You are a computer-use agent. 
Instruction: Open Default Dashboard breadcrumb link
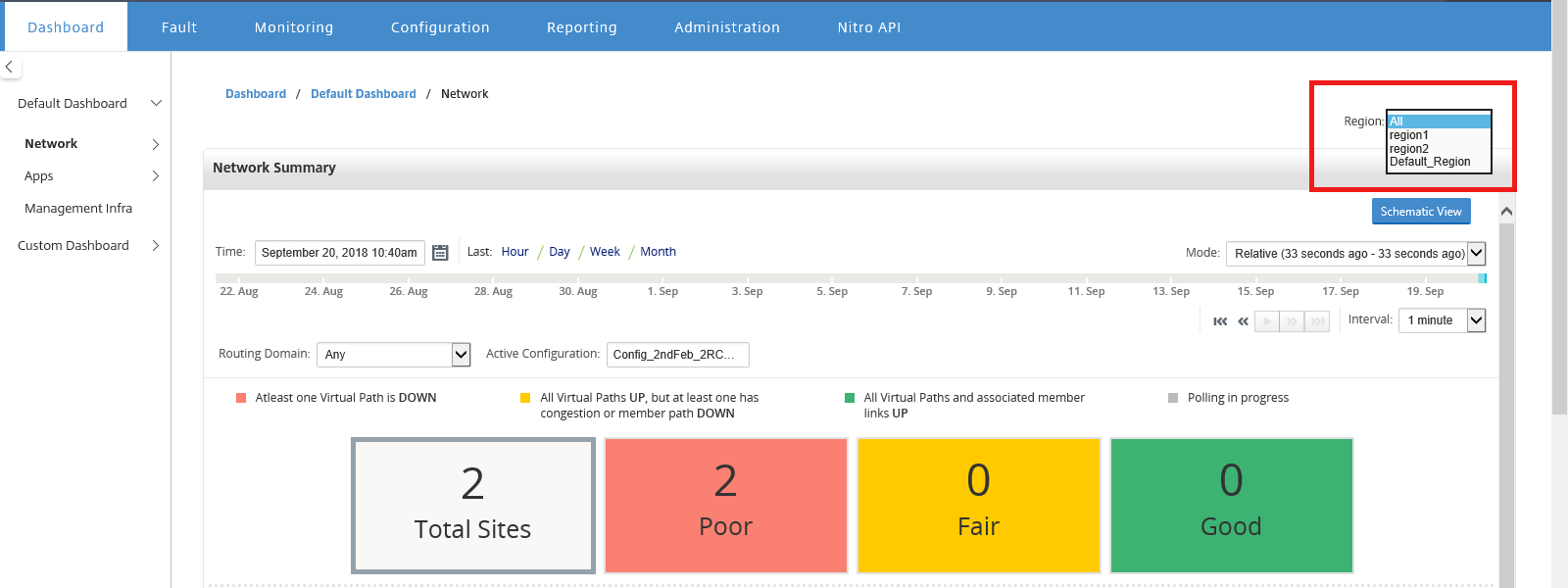tap(364, 94)
